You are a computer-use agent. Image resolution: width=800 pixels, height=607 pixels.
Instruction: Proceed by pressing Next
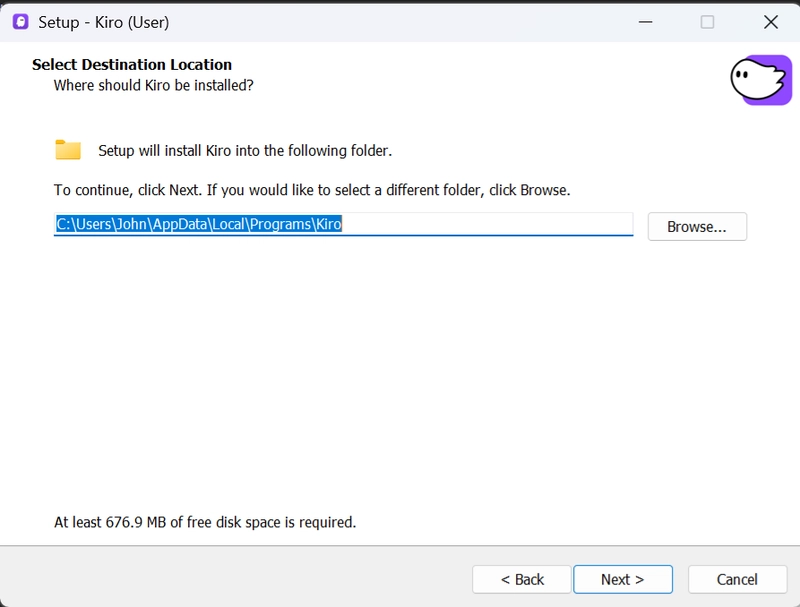click(x=622, y=579)
